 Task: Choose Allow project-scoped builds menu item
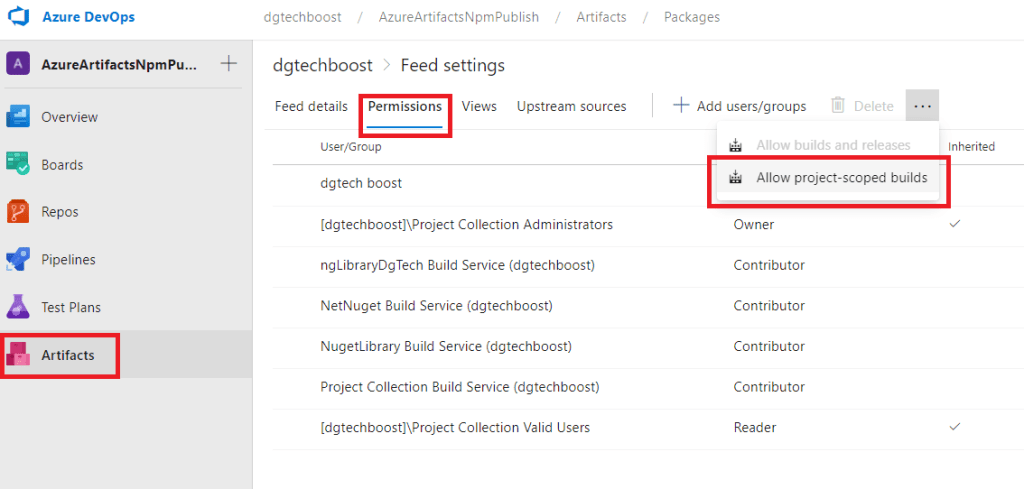pos(840,178)
